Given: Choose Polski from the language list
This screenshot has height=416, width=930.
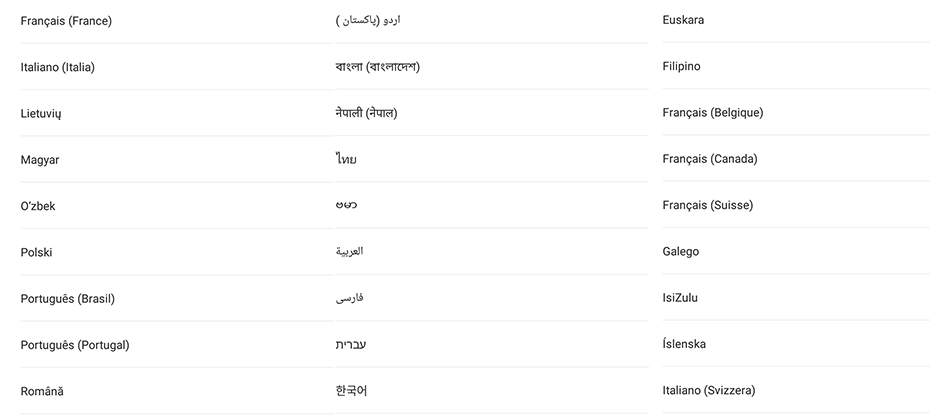Looking at the screenshot, I should tap(36, 252).
